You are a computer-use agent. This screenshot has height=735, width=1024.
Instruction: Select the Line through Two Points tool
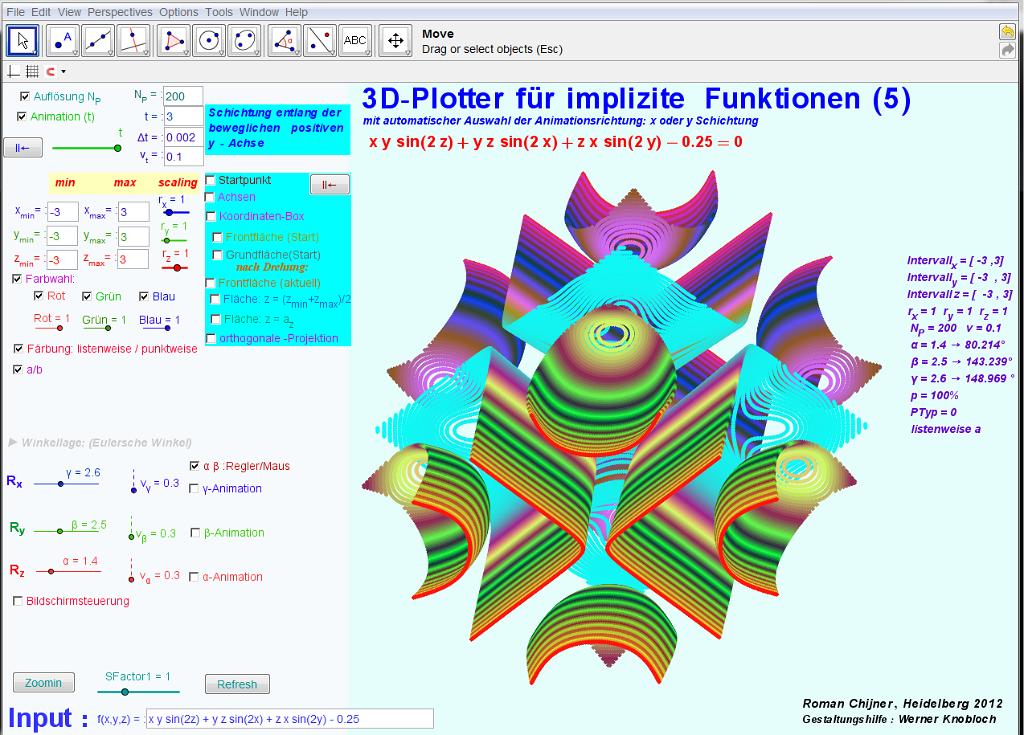click(98, 40)
